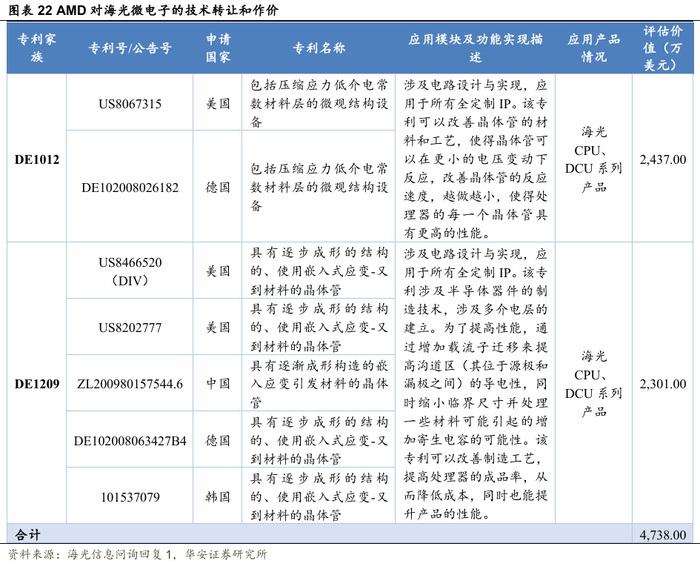Click patent name '具有逐渐成形构造的嵌入应变引发材料的晶体管'
The width and height of the screenshot is (700, 564).
click(x=319, y=384)
